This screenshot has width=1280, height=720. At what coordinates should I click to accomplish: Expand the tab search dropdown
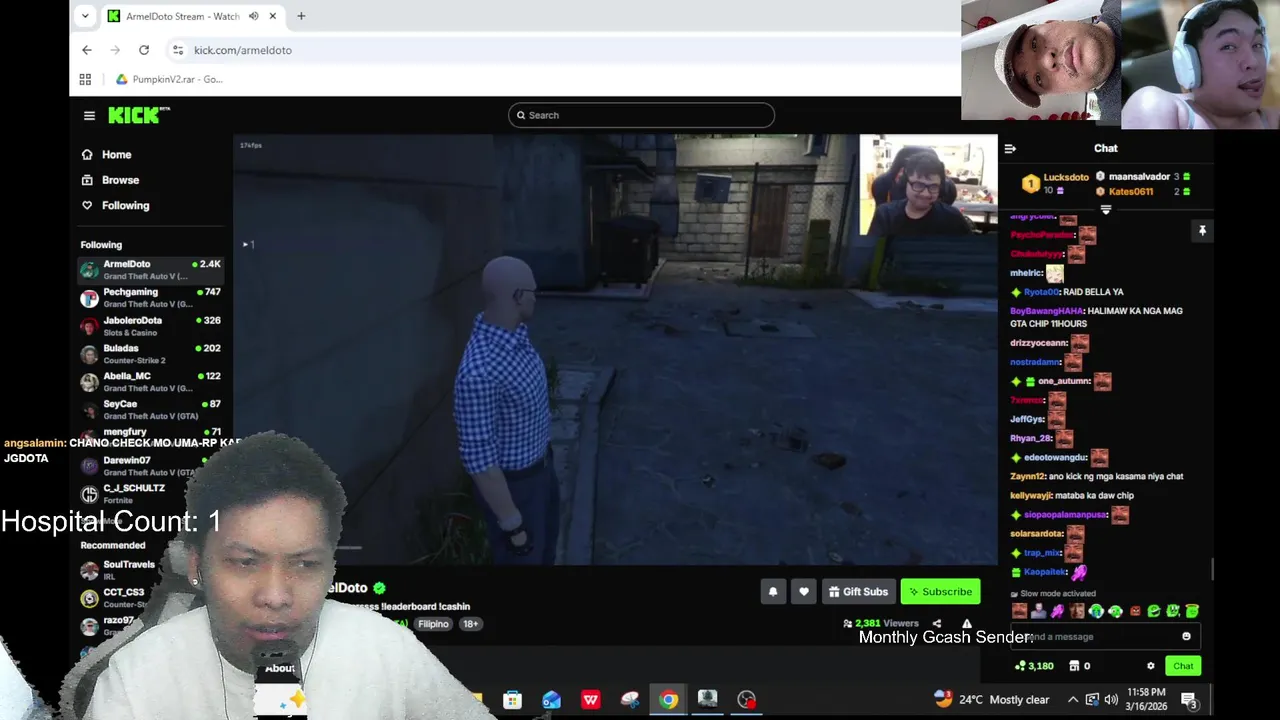[x=85, y=16]
